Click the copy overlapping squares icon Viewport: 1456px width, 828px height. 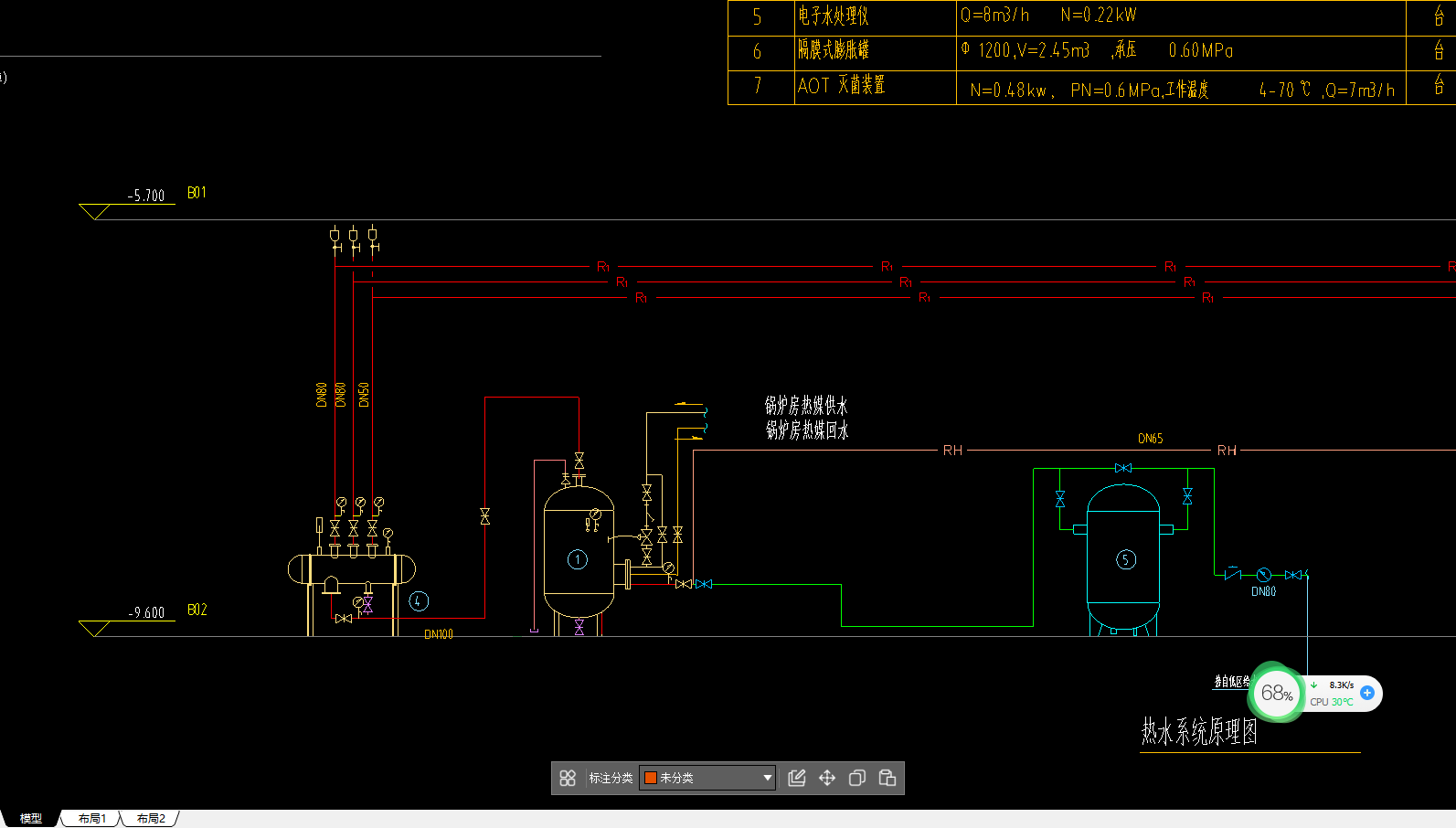point(857,778)
